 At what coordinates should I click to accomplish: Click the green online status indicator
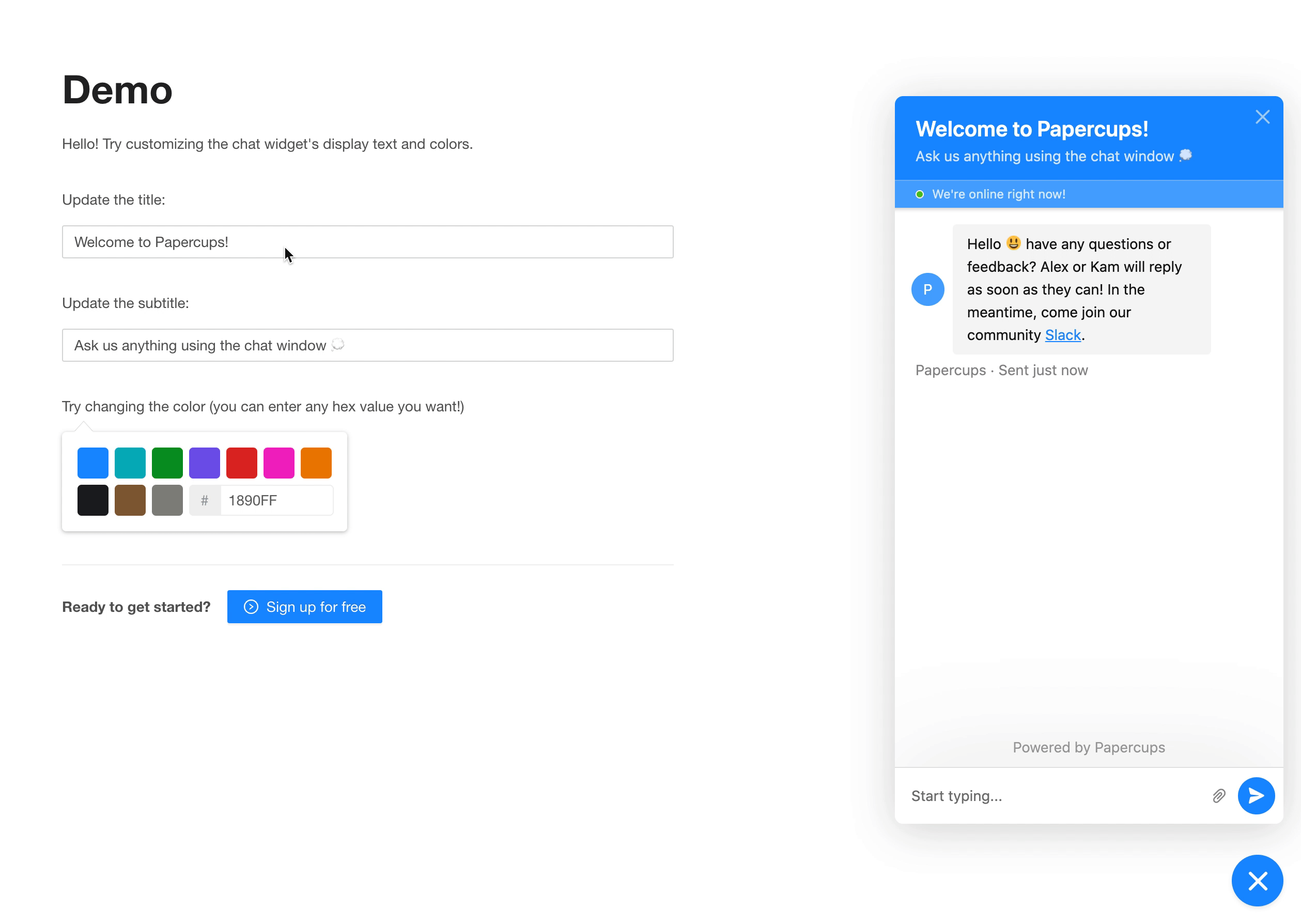919,194
